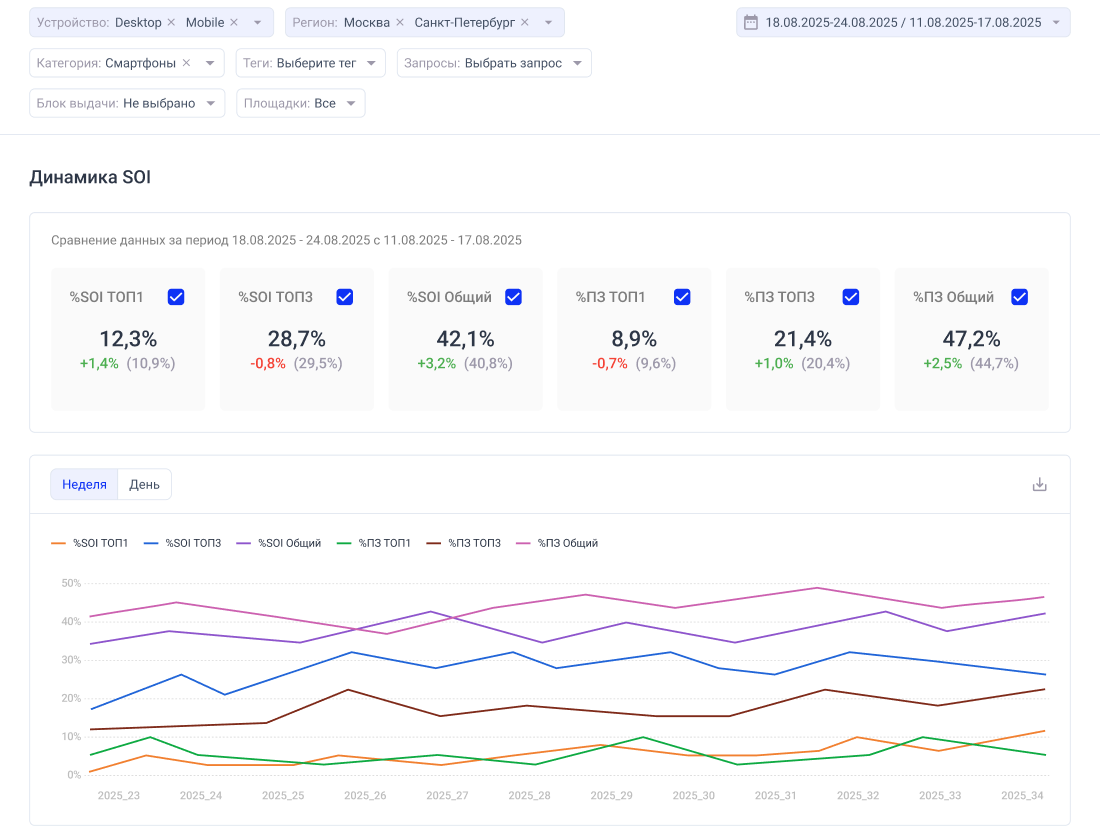This screenshot has height=826, width=1100.
Task: Switch to the День tab
Action: (x=144, y=484)
